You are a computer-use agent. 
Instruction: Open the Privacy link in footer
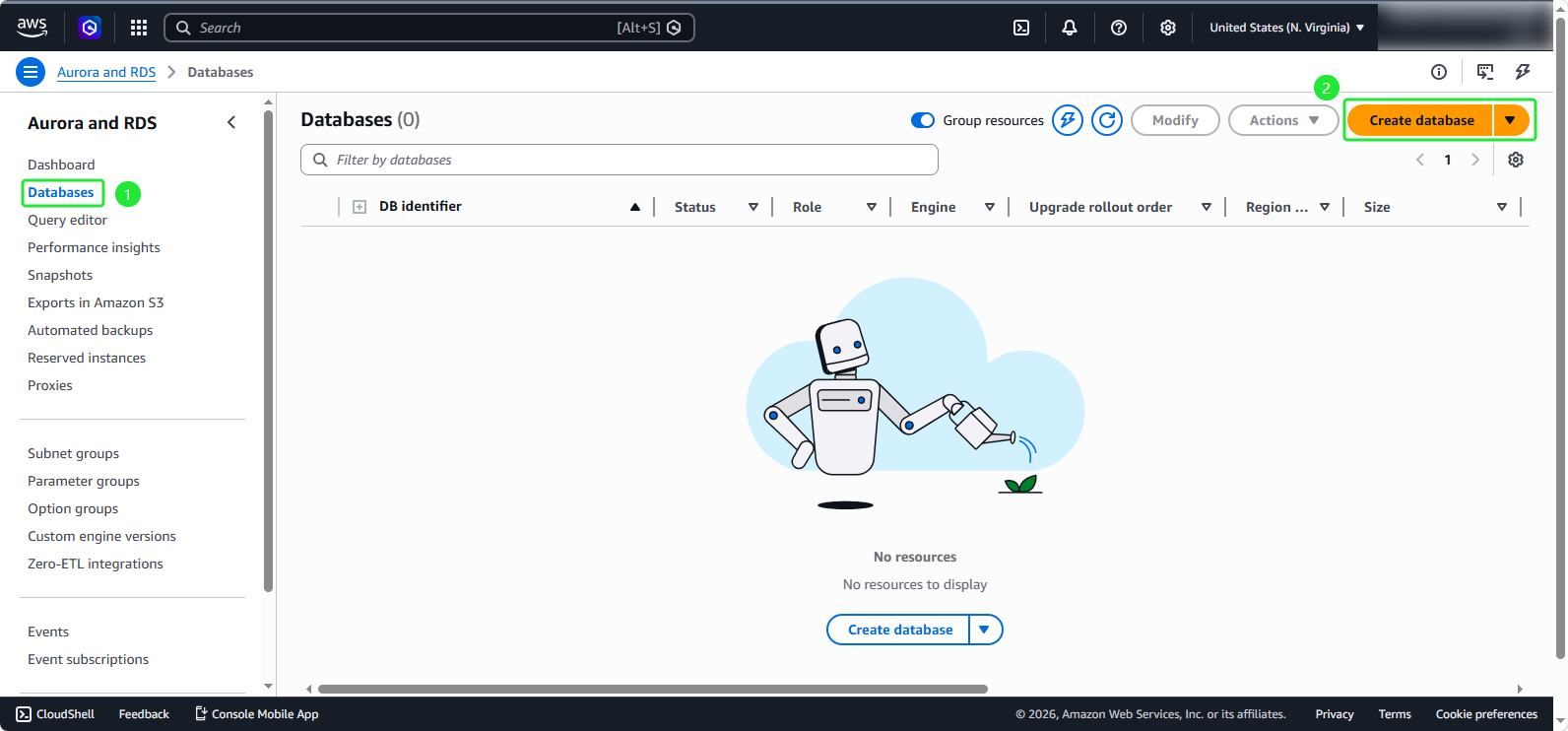1335,714
